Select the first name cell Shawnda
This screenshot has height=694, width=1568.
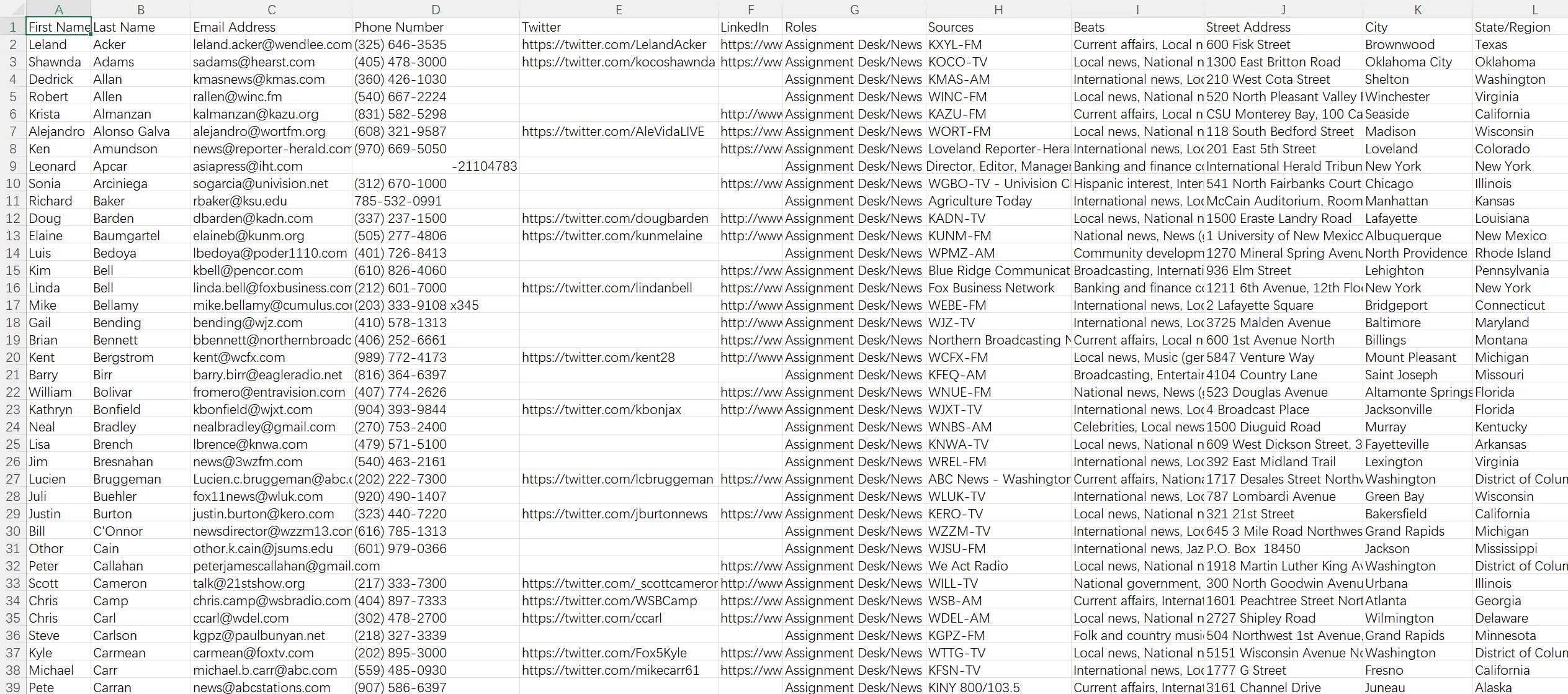point(58,62)
